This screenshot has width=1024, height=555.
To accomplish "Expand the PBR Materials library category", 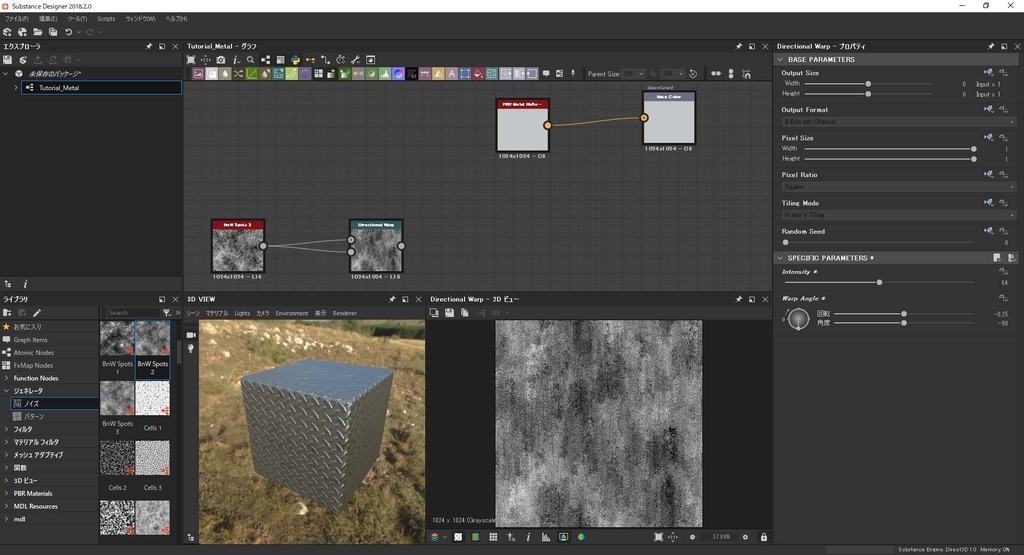I will click(6, 493).
